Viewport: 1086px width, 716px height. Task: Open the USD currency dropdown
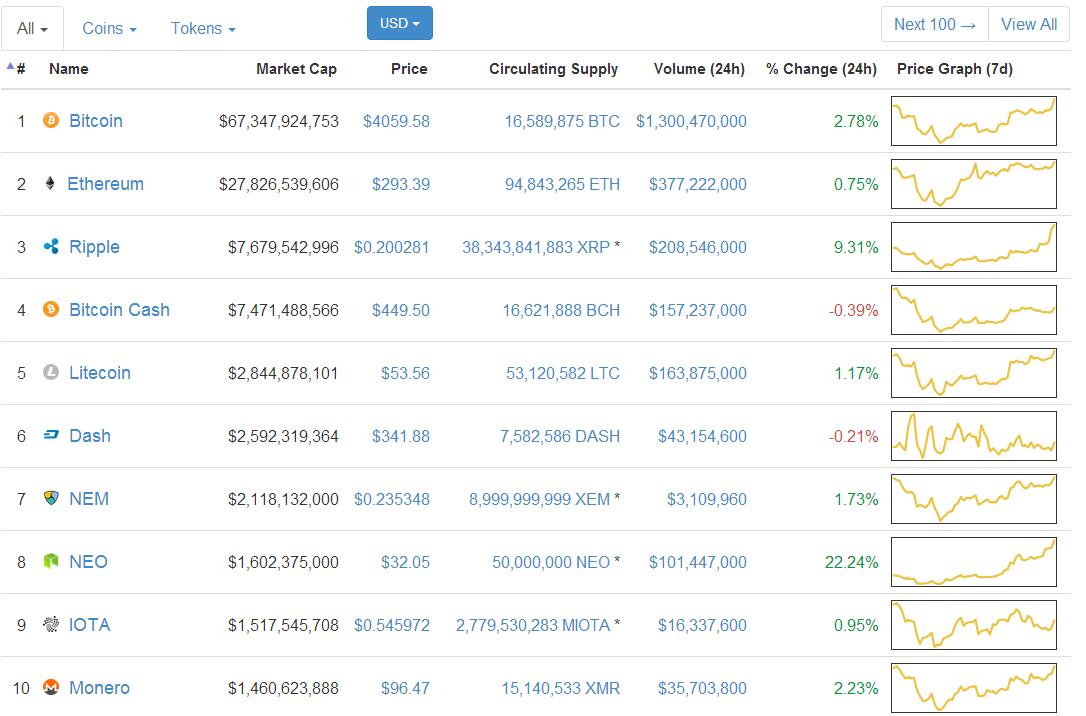click(399, 23)
